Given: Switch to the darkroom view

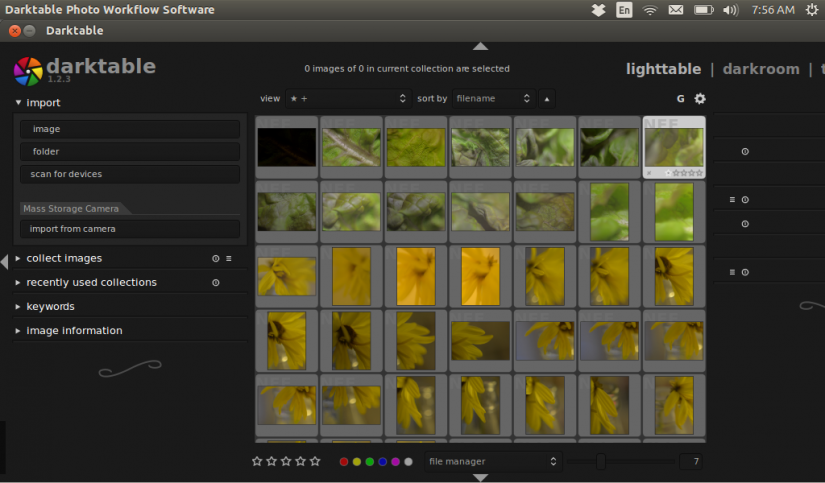Looking at the screenshot, I should pyautogui.click(x=761, y=69).
